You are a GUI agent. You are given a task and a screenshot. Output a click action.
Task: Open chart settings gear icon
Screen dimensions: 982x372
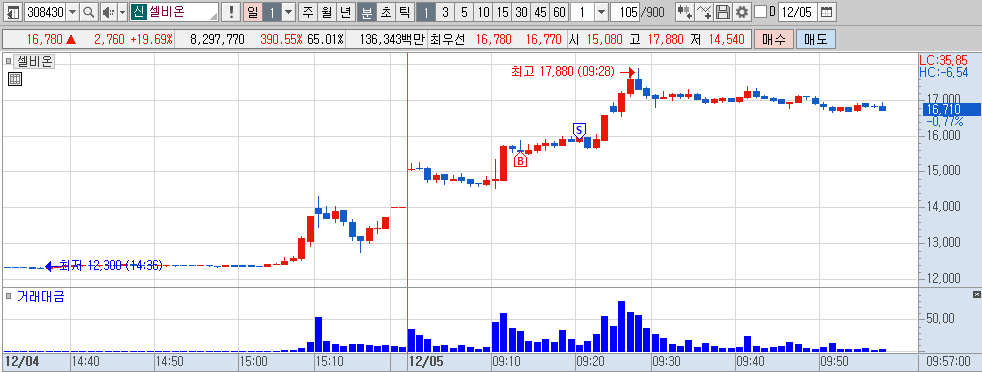742,11
